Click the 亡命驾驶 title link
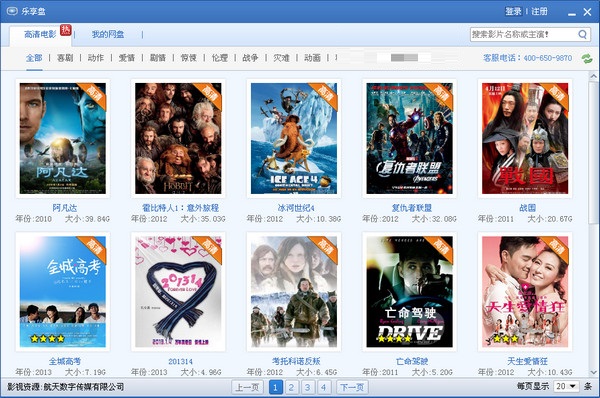Viewport: 600px width, 398px height. pyautogui.click(x=412, y=361)
